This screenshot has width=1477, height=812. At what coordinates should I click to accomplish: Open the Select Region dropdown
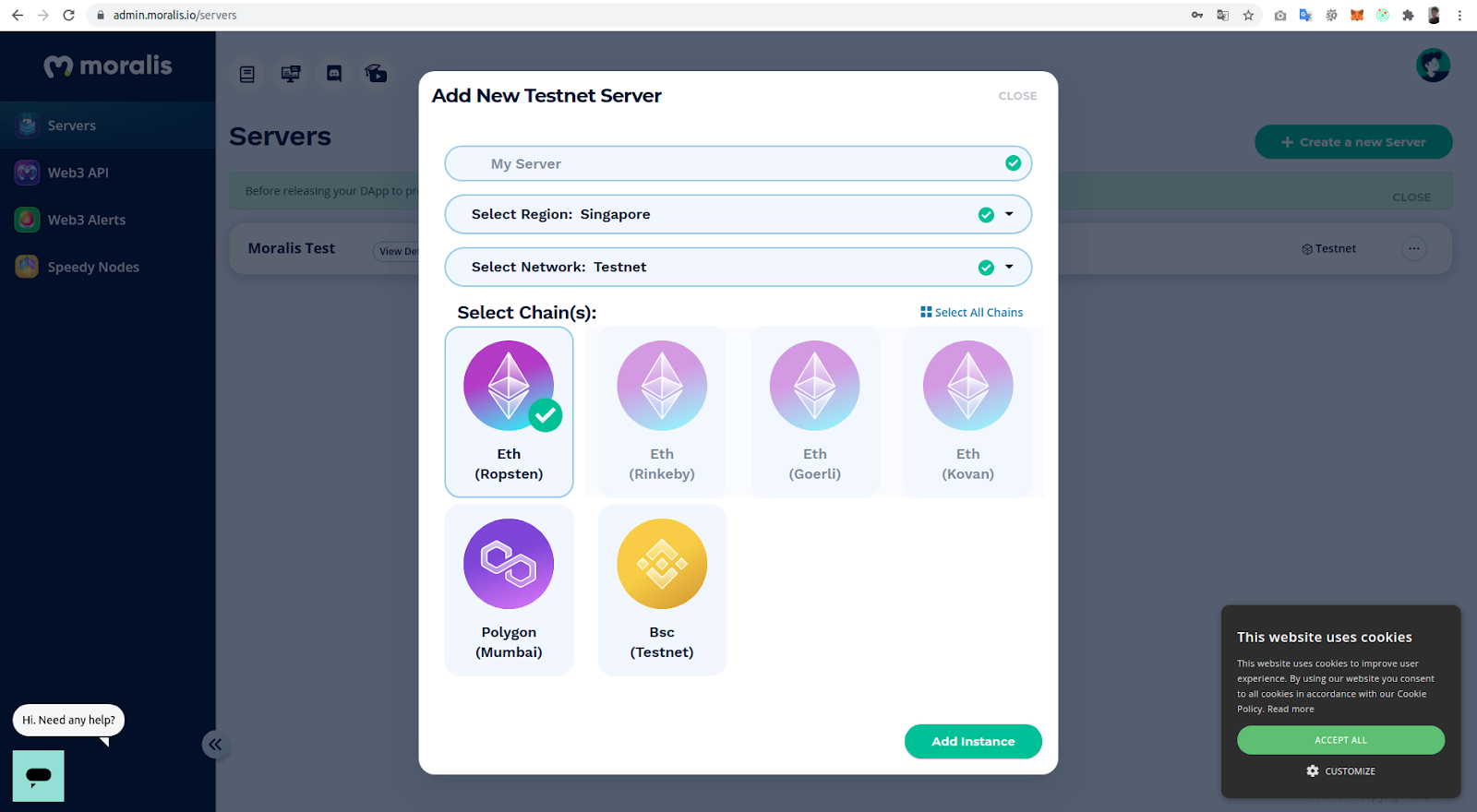pyautogui.click(x=738, y=214)
